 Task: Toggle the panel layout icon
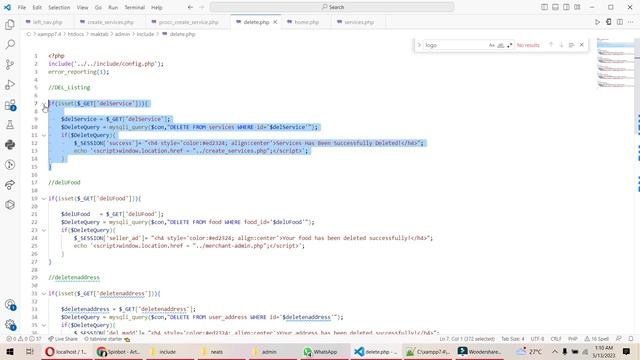click(x=555, y=7)
